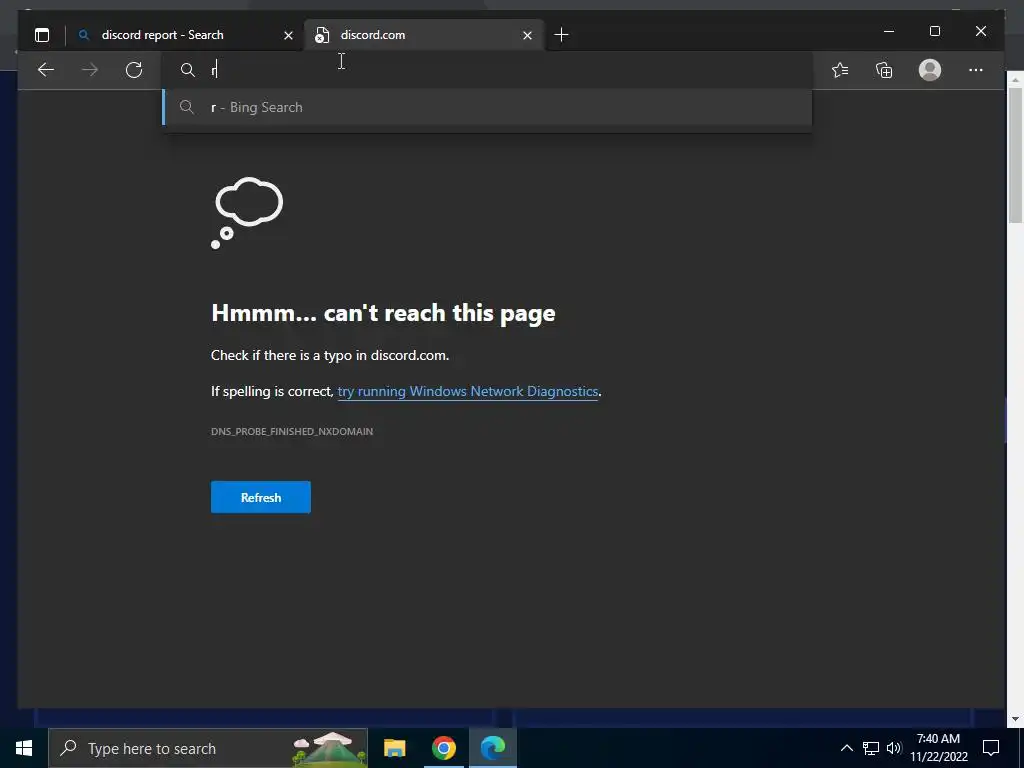This screenshot has width=1024, height=768.
Task: Show hidden system tray icons chevron
Action: pyautogui.click(x=846, y=748)
